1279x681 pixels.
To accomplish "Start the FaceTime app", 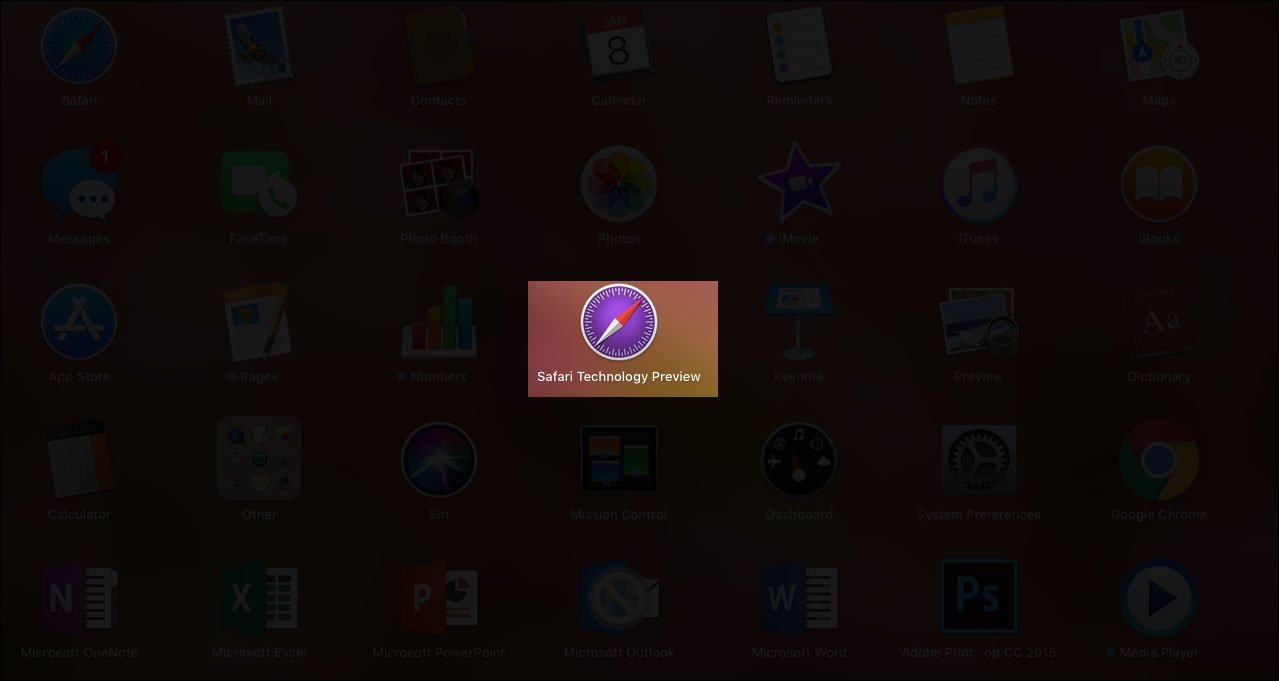I will pyautogui.click(x=259, y=185).
